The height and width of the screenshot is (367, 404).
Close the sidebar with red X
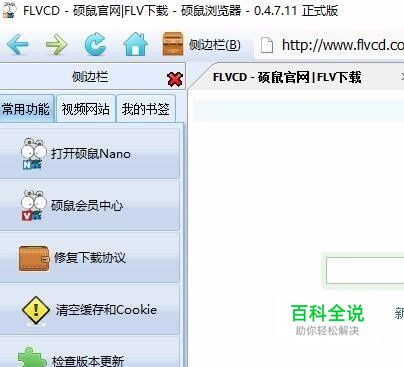click(175, 79)
